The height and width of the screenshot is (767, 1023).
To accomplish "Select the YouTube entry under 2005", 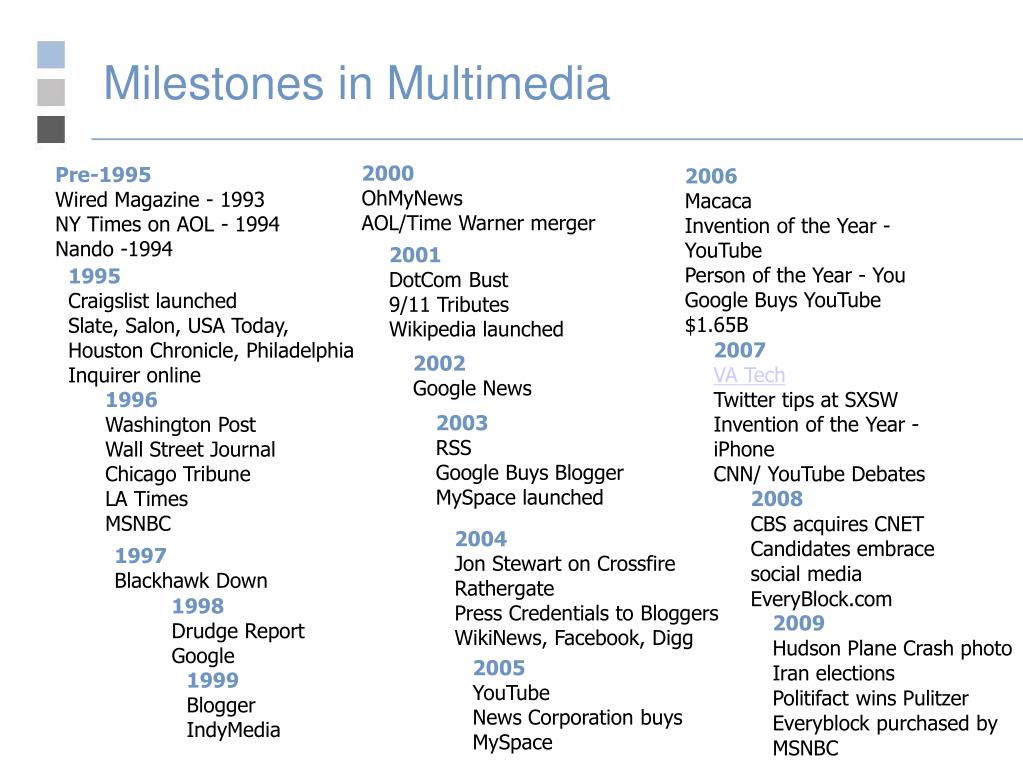I will [x=512, y=693].
